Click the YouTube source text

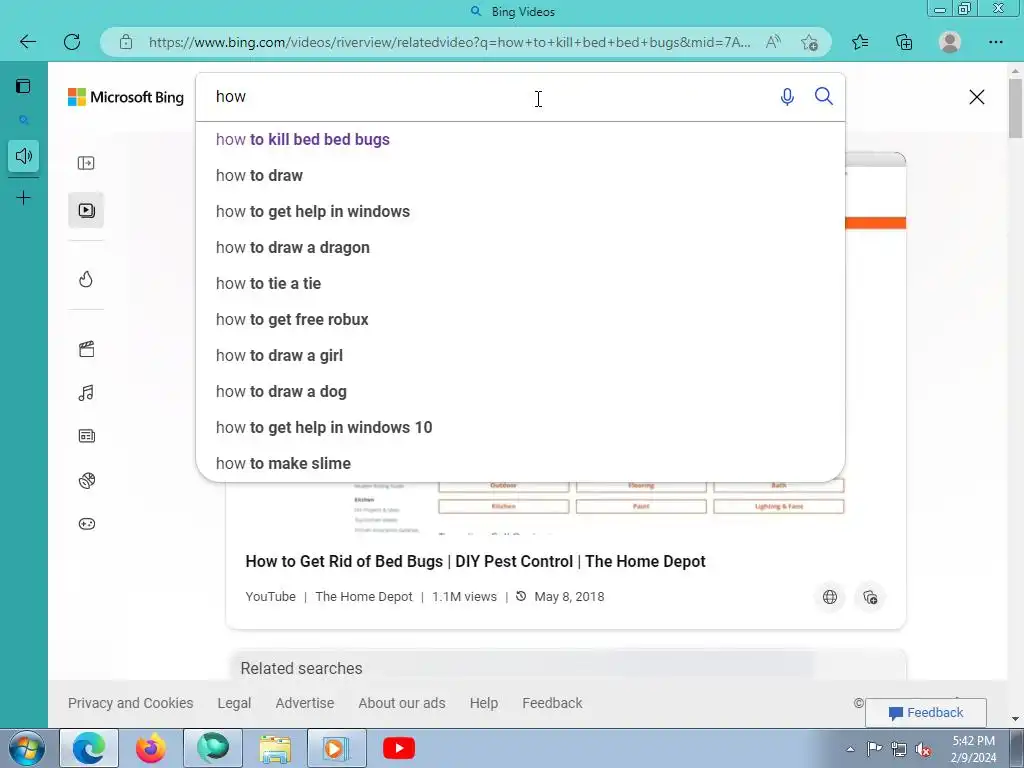coord(270,597)
